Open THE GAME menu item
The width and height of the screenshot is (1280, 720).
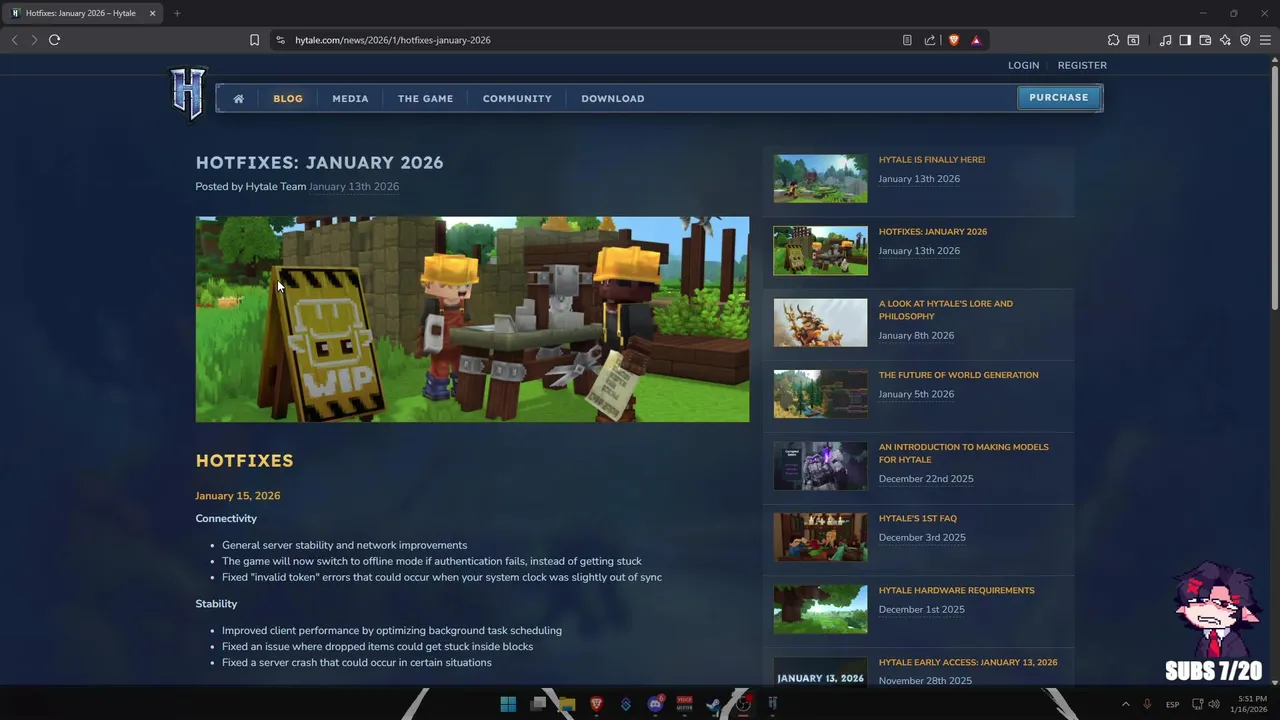click(425, 98)
